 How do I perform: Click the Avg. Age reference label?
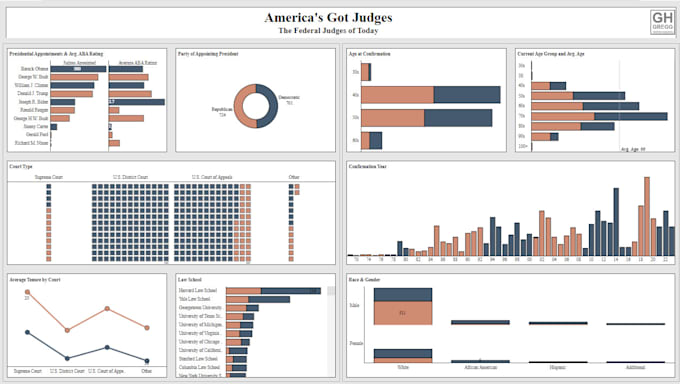633,149
